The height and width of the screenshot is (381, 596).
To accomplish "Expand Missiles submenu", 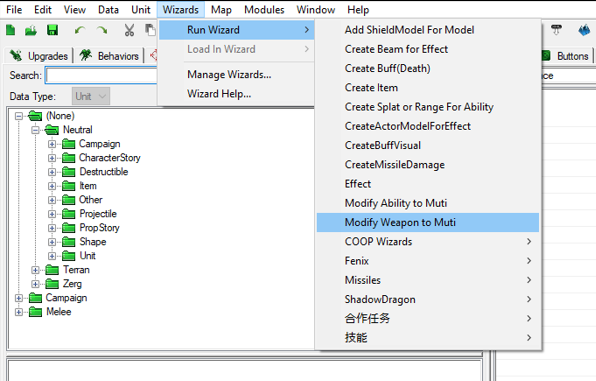I will tap(428, 280).
